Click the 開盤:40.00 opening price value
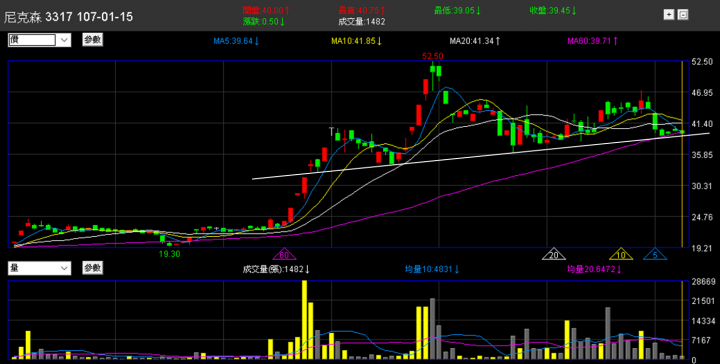The image size is (720, 364). [266, 10]
